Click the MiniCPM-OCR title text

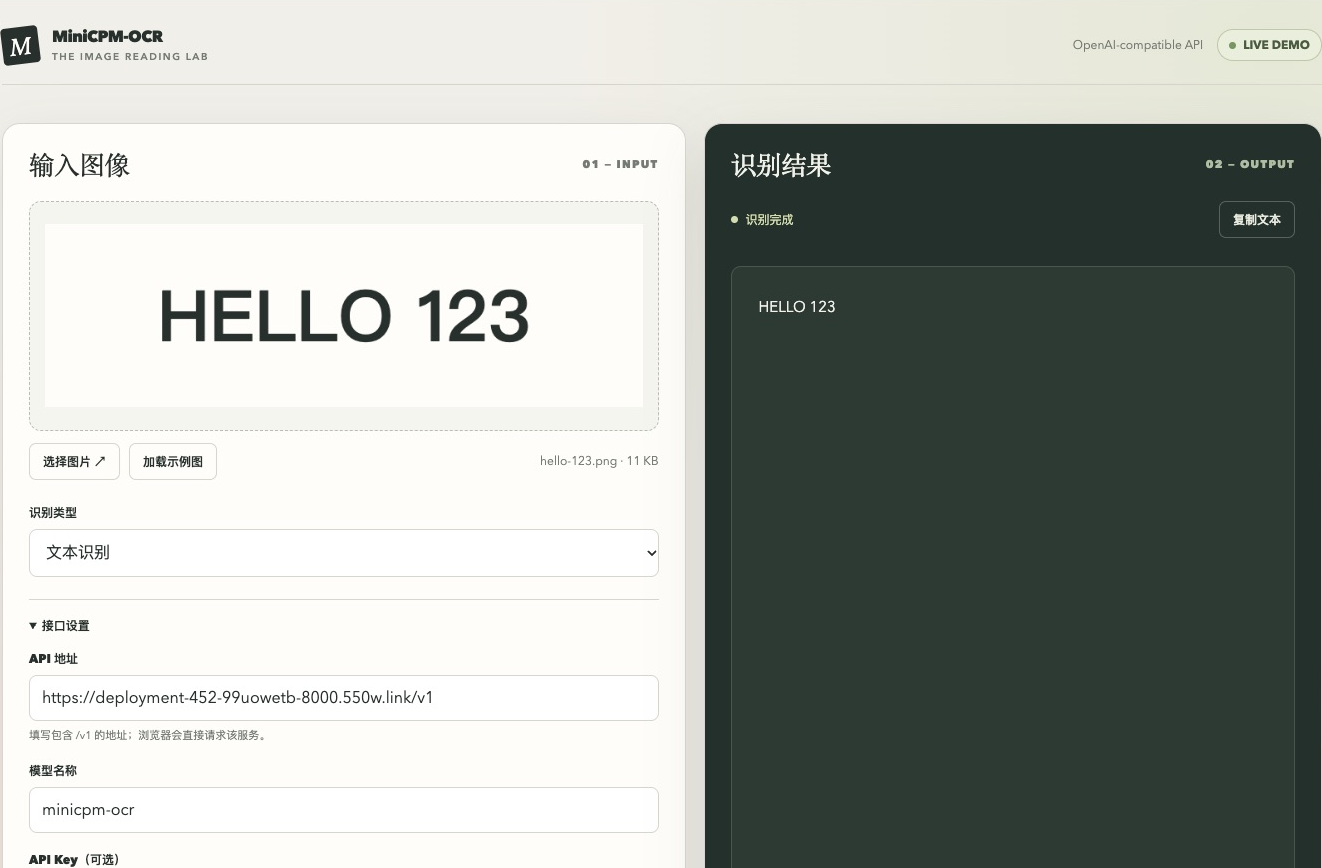coord(108,36)
